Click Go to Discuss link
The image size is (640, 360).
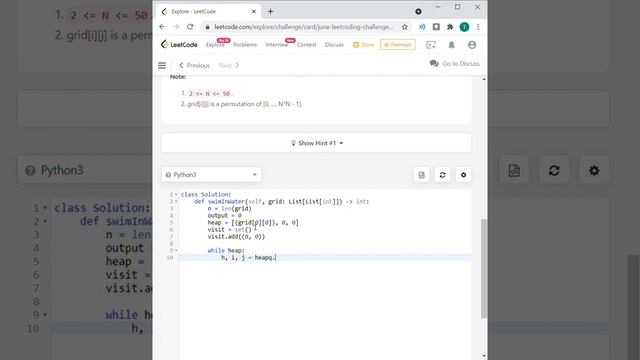pyautogui.click(x=455, y=64)
